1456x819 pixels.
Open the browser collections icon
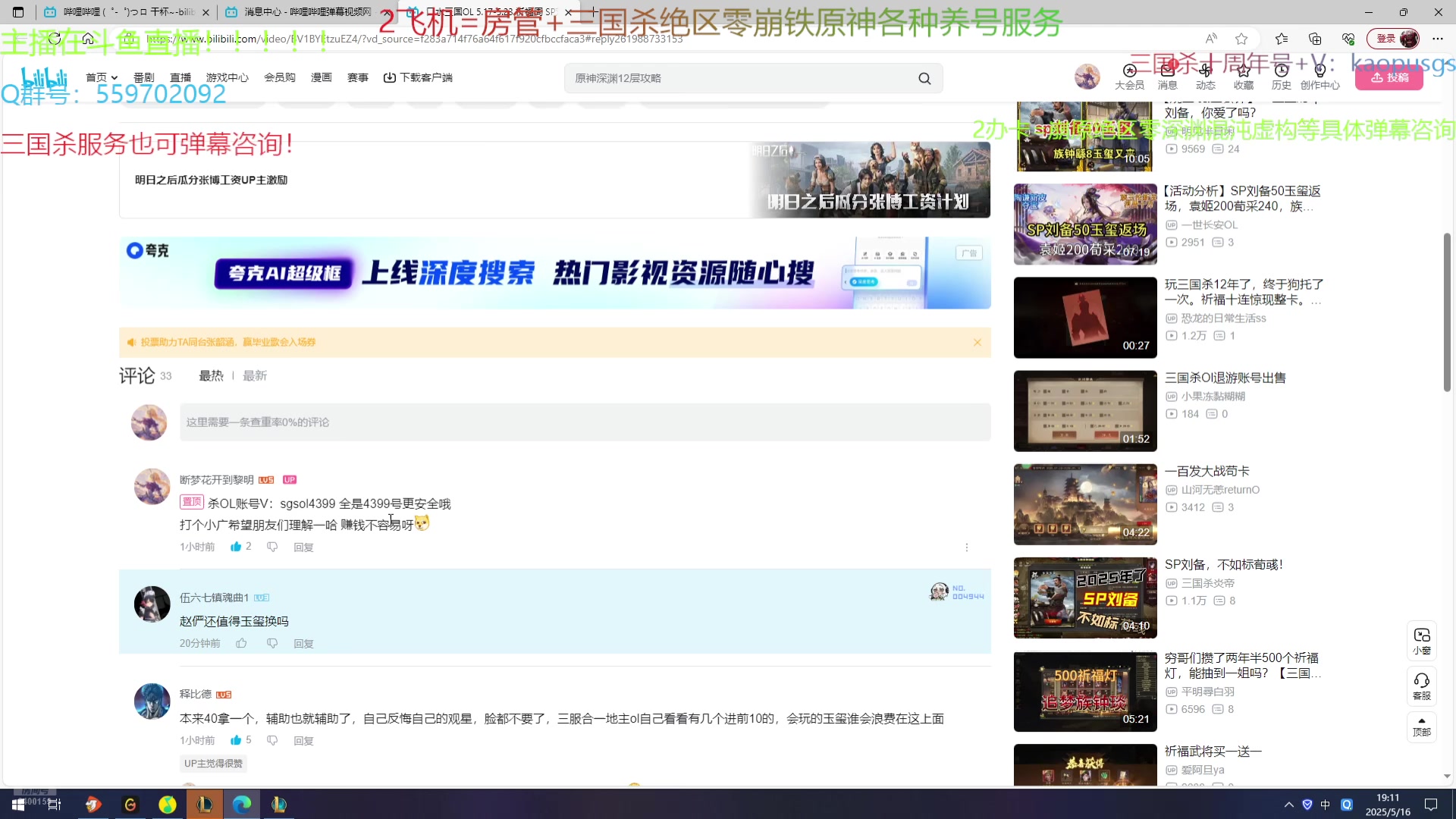tap(1315, 39)
